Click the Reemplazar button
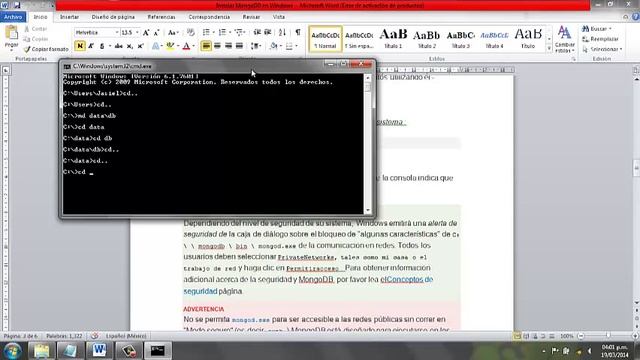The image size is (640, 360). point(600,39)
